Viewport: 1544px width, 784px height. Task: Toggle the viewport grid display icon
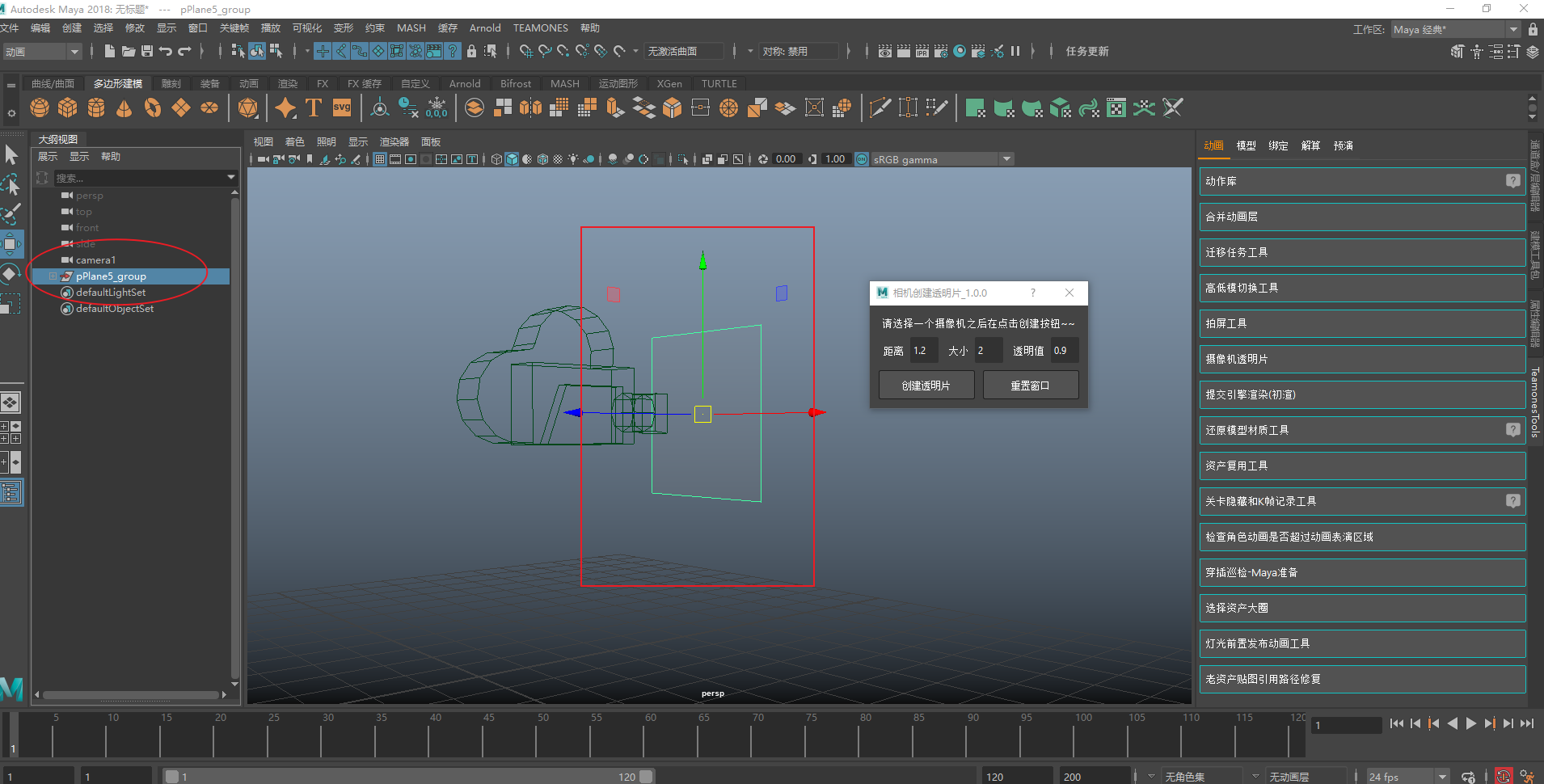click(380, 159)
